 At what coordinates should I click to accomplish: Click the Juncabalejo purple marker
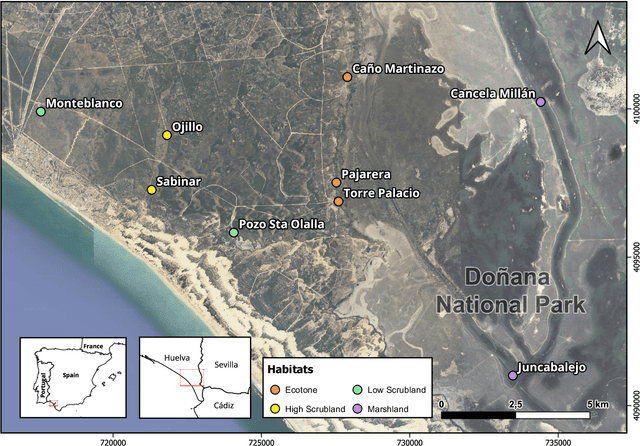click(513, 376)
